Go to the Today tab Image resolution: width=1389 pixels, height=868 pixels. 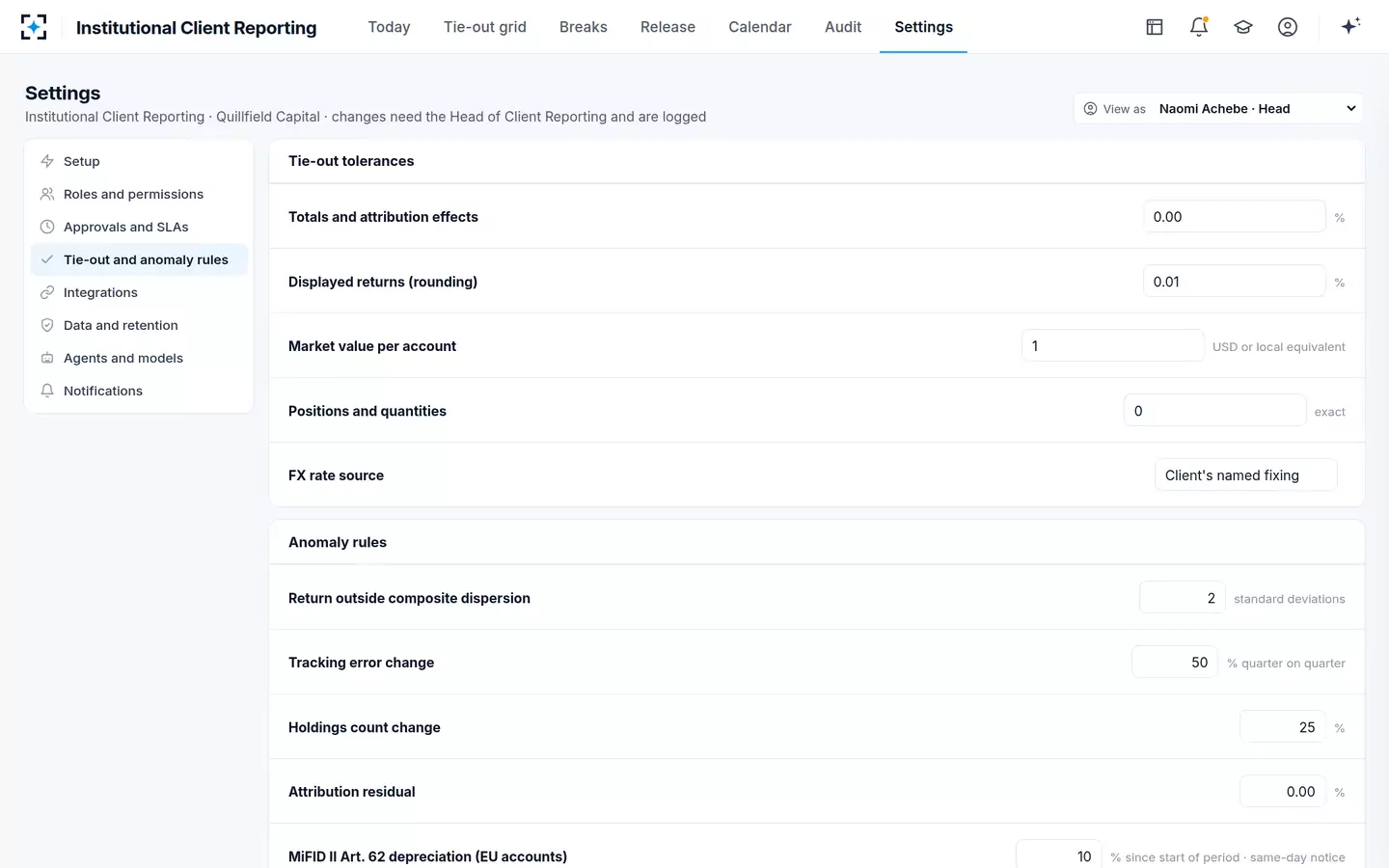point(389,27)
